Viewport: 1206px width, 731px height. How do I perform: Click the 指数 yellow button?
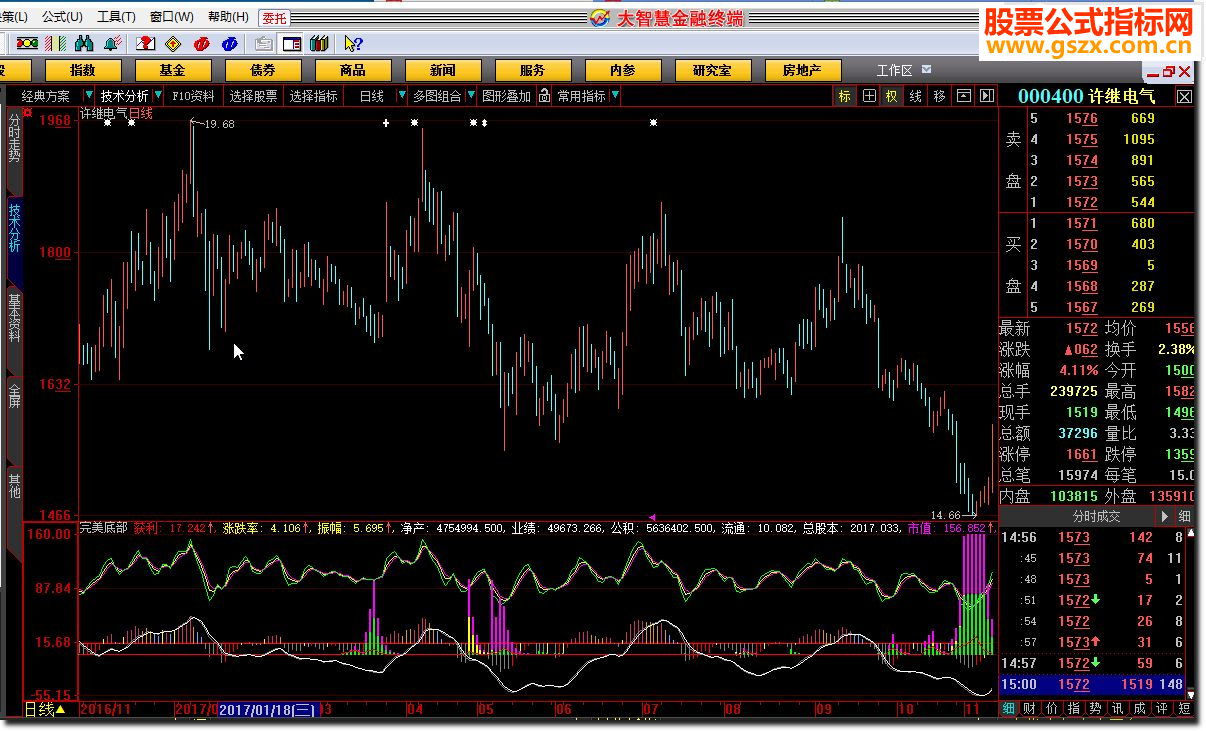coord(83,70)
